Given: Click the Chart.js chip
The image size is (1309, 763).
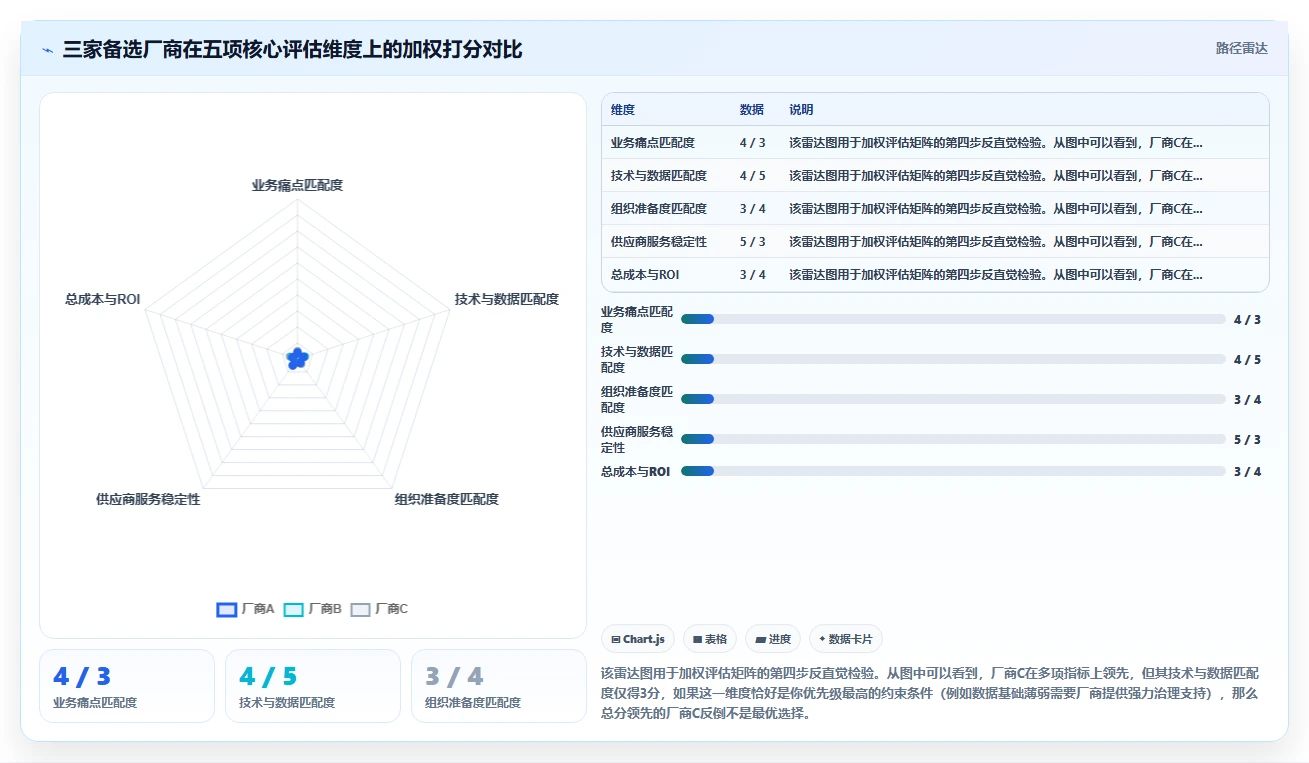Looking at the screenshot, I should click(x=638, y=639).
